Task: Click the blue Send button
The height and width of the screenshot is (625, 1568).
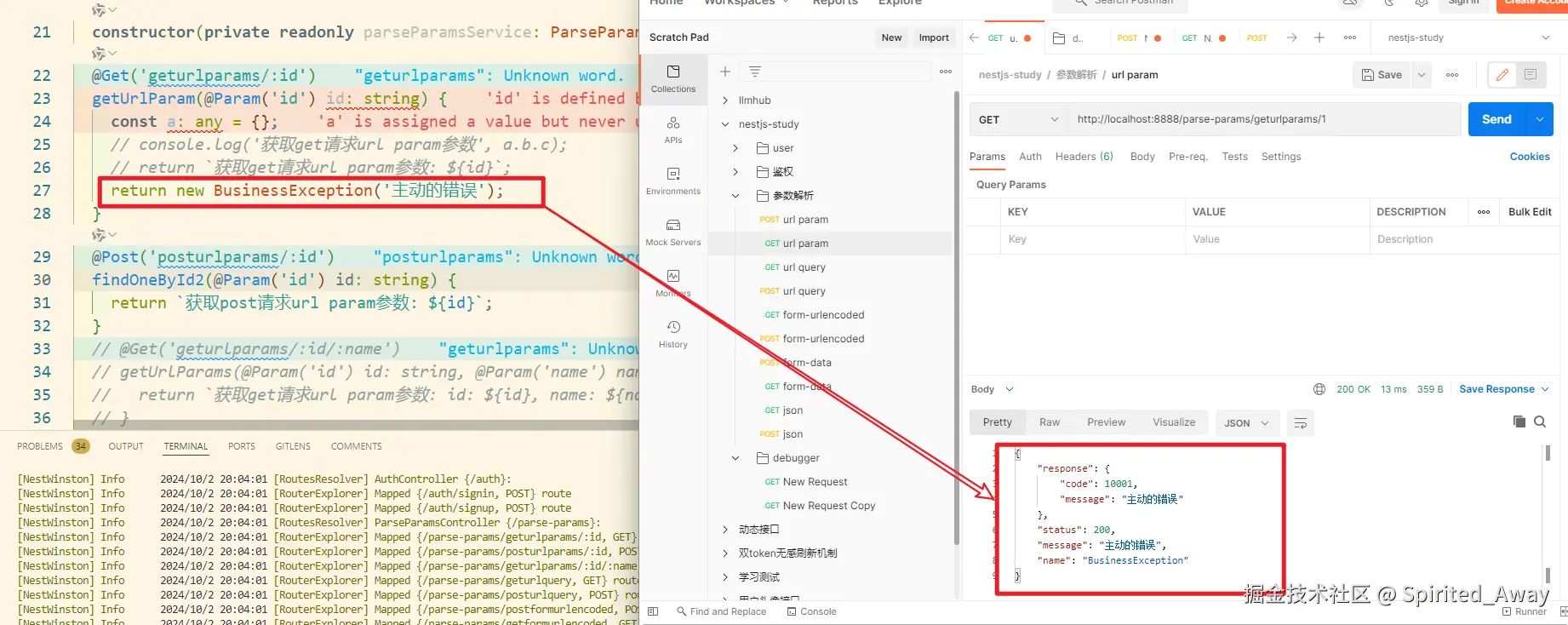Action: click(1496, 119)
